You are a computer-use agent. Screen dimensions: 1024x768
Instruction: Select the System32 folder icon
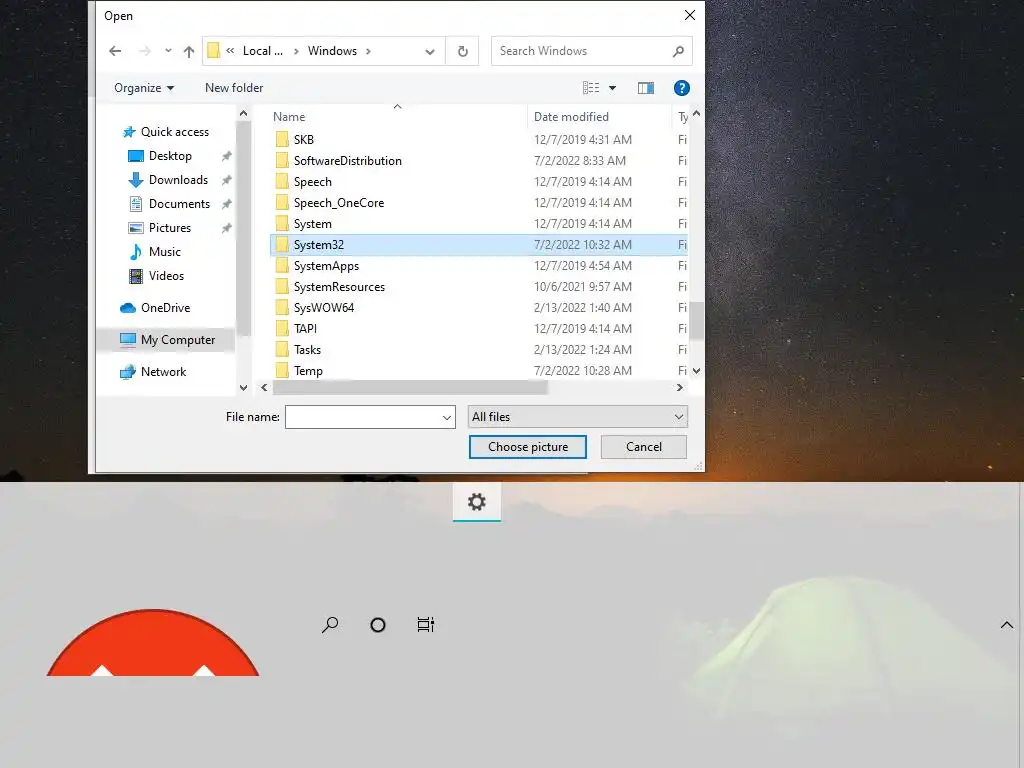282,245
